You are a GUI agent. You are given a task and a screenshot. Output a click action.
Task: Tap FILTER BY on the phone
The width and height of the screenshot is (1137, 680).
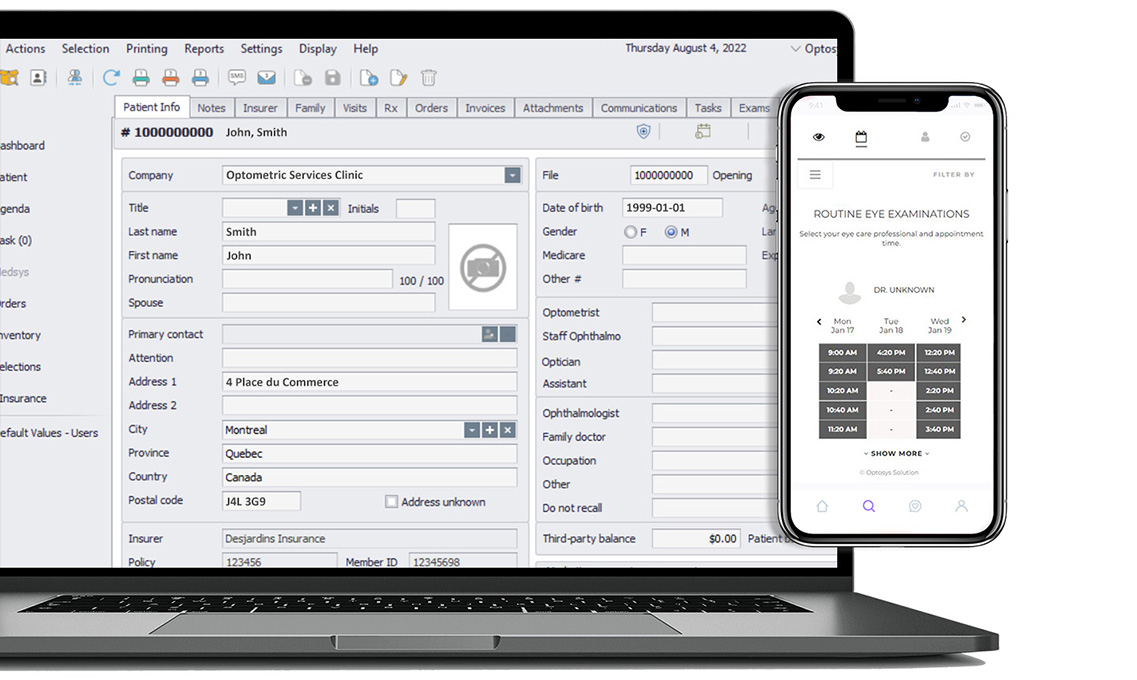coord(954,175)
